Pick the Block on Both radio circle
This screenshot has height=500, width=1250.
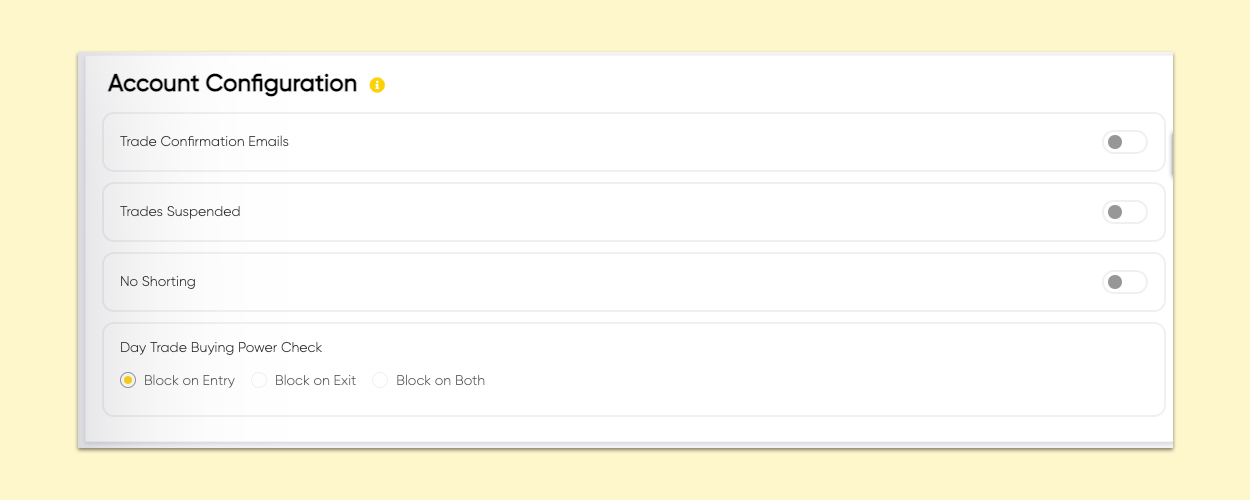(x=380, y=380)
